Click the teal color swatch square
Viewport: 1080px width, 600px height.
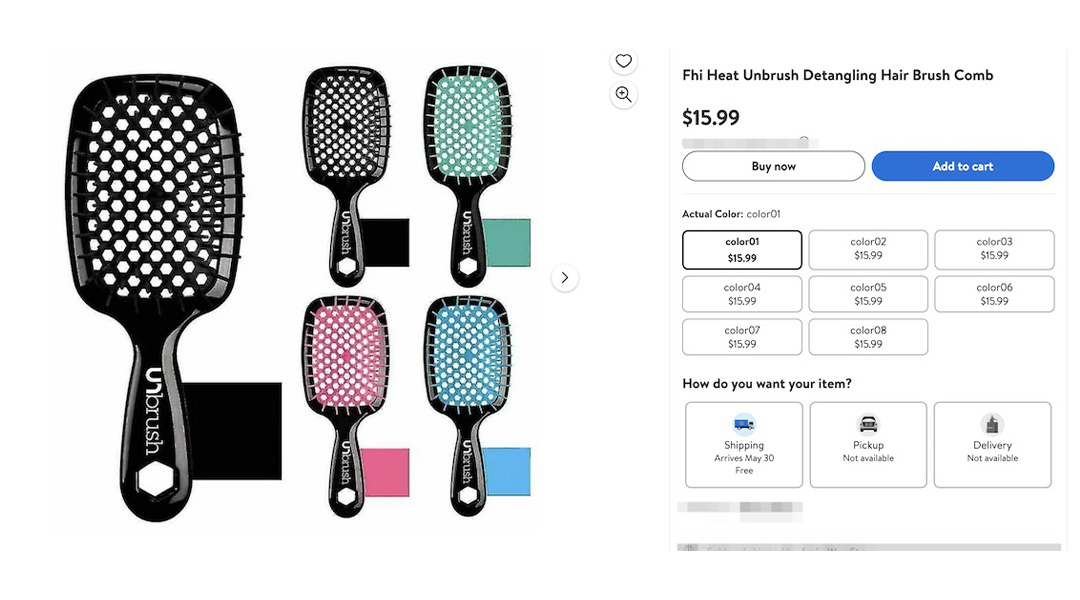507,242
